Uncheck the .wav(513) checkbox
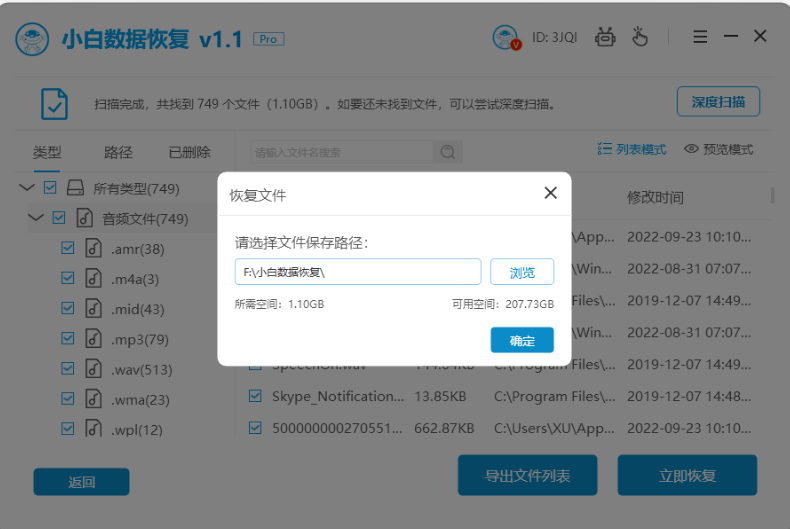Screen dimensions: 790x529 (x=68, y=369)
